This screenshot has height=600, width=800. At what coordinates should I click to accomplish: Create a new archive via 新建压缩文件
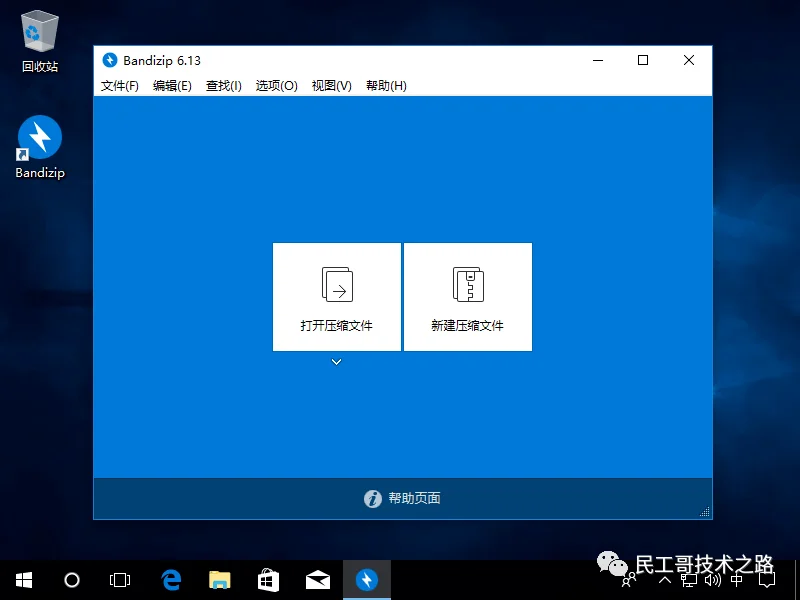[x=467, y=296]
